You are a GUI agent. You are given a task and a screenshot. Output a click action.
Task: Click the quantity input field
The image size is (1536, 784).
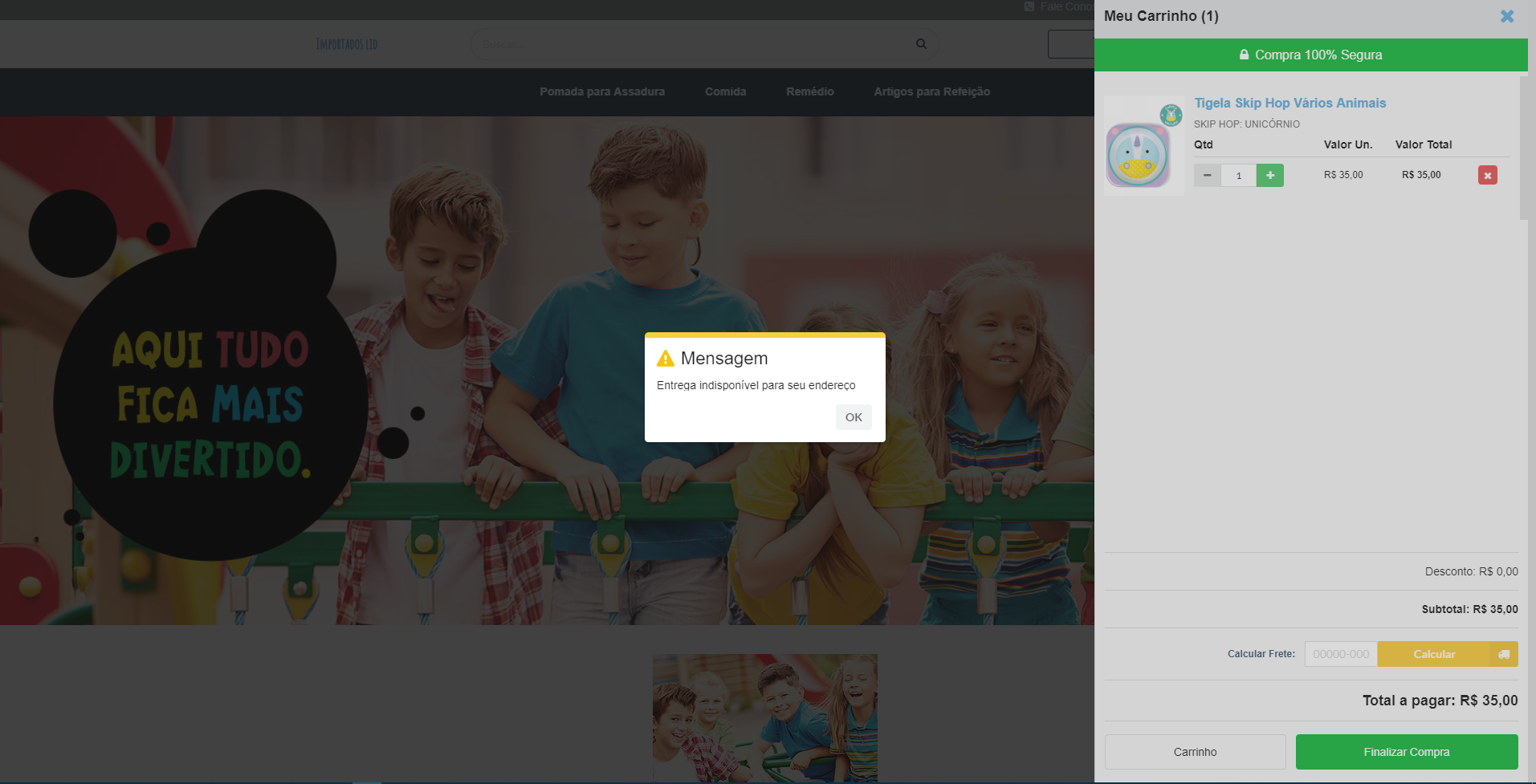[x=1238, y=176]
